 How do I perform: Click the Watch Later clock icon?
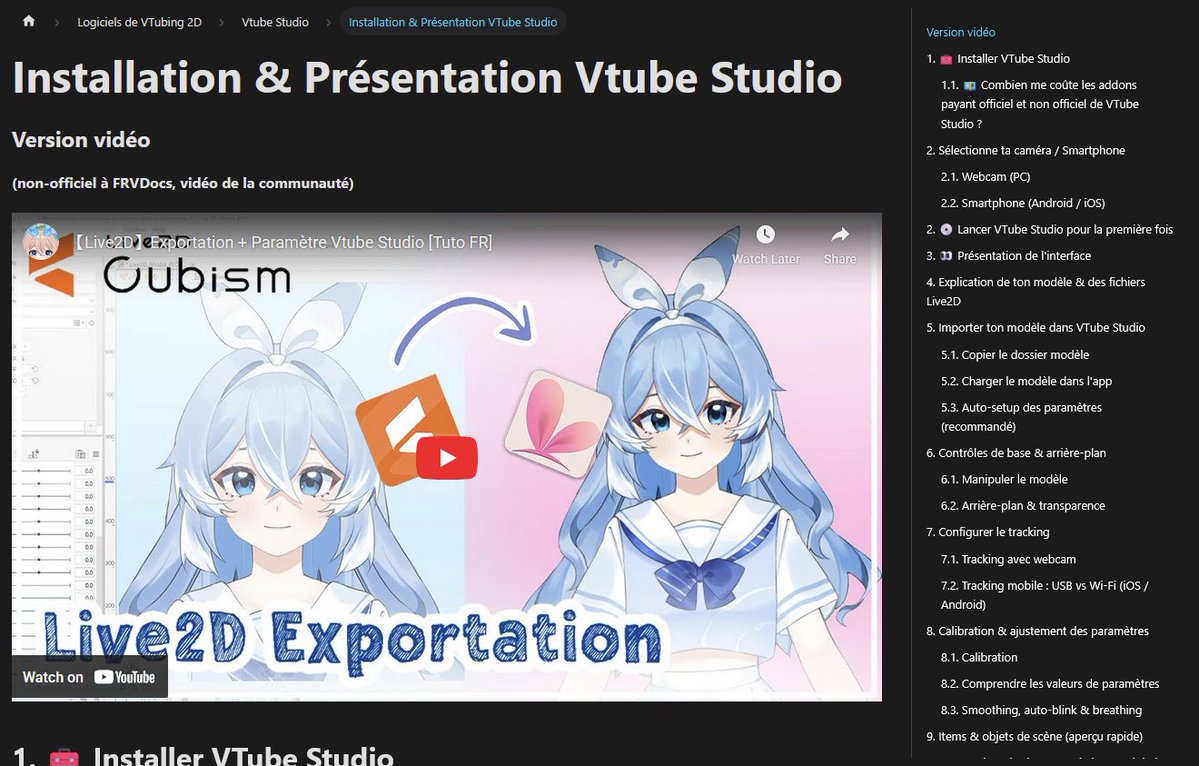(765, 235)
